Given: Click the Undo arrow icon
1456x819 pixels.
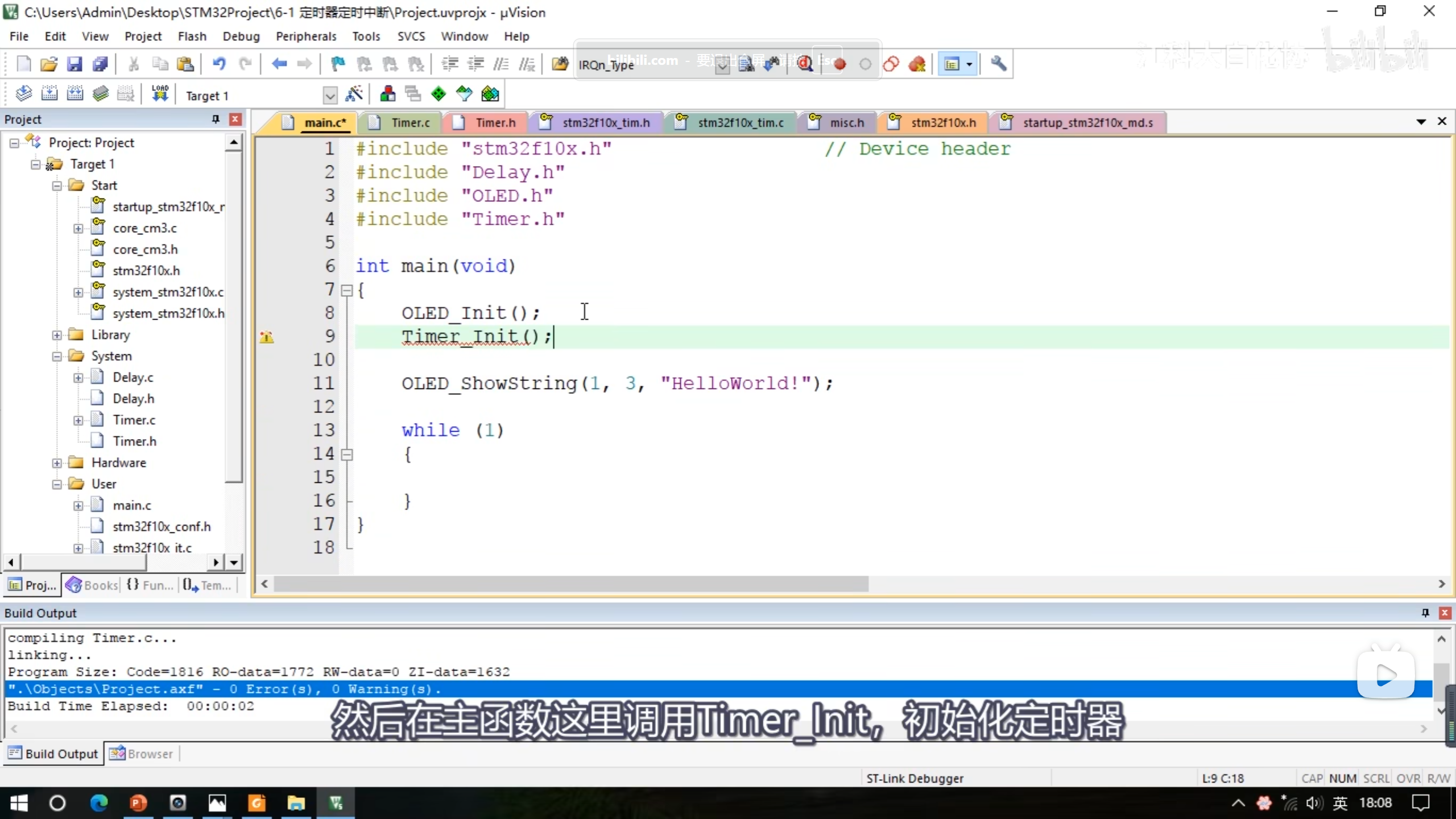Looking at the screenshot, I should [219, 64].
